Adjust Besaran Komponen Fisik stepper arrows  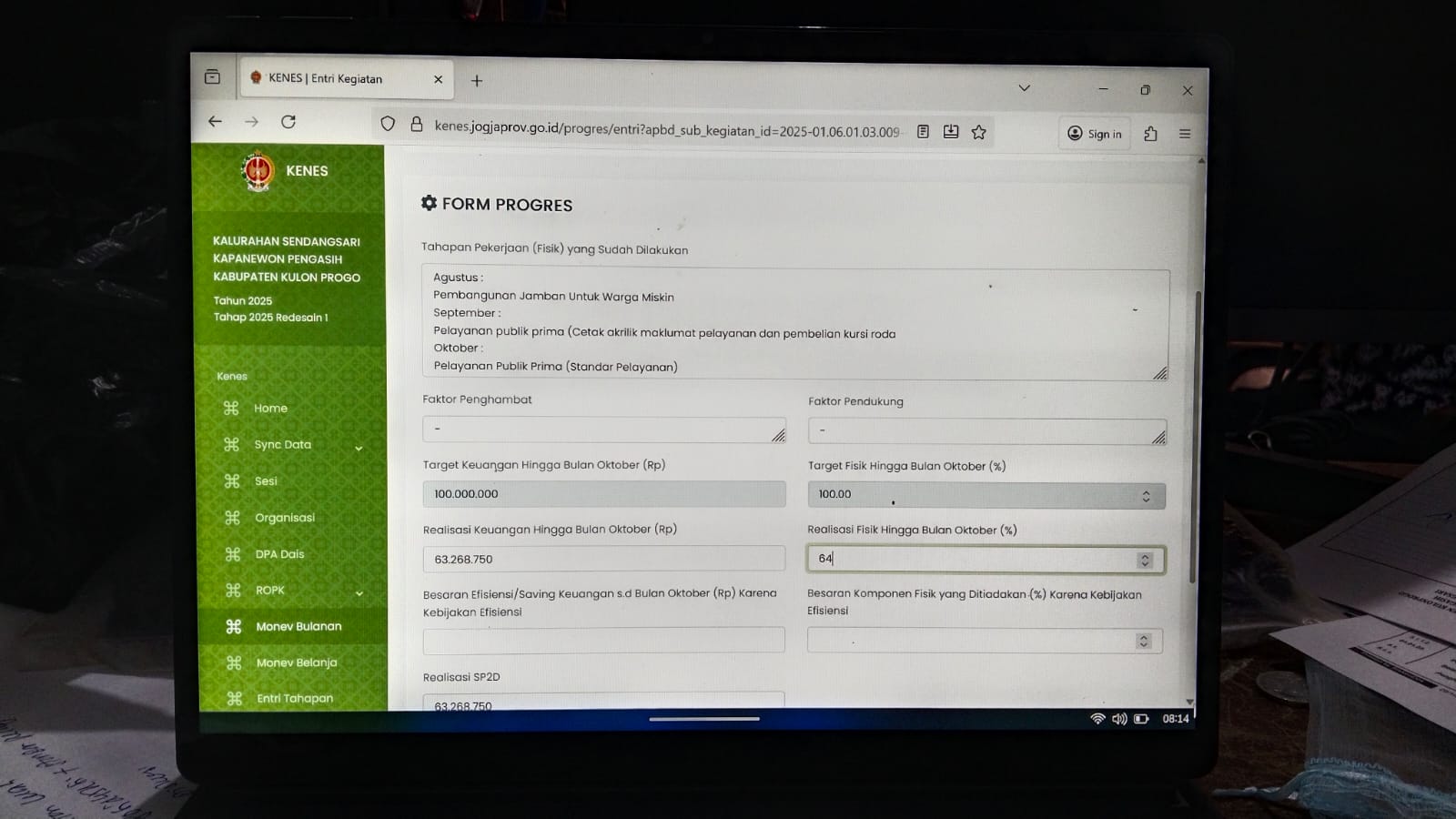(x=1143, y=642)
